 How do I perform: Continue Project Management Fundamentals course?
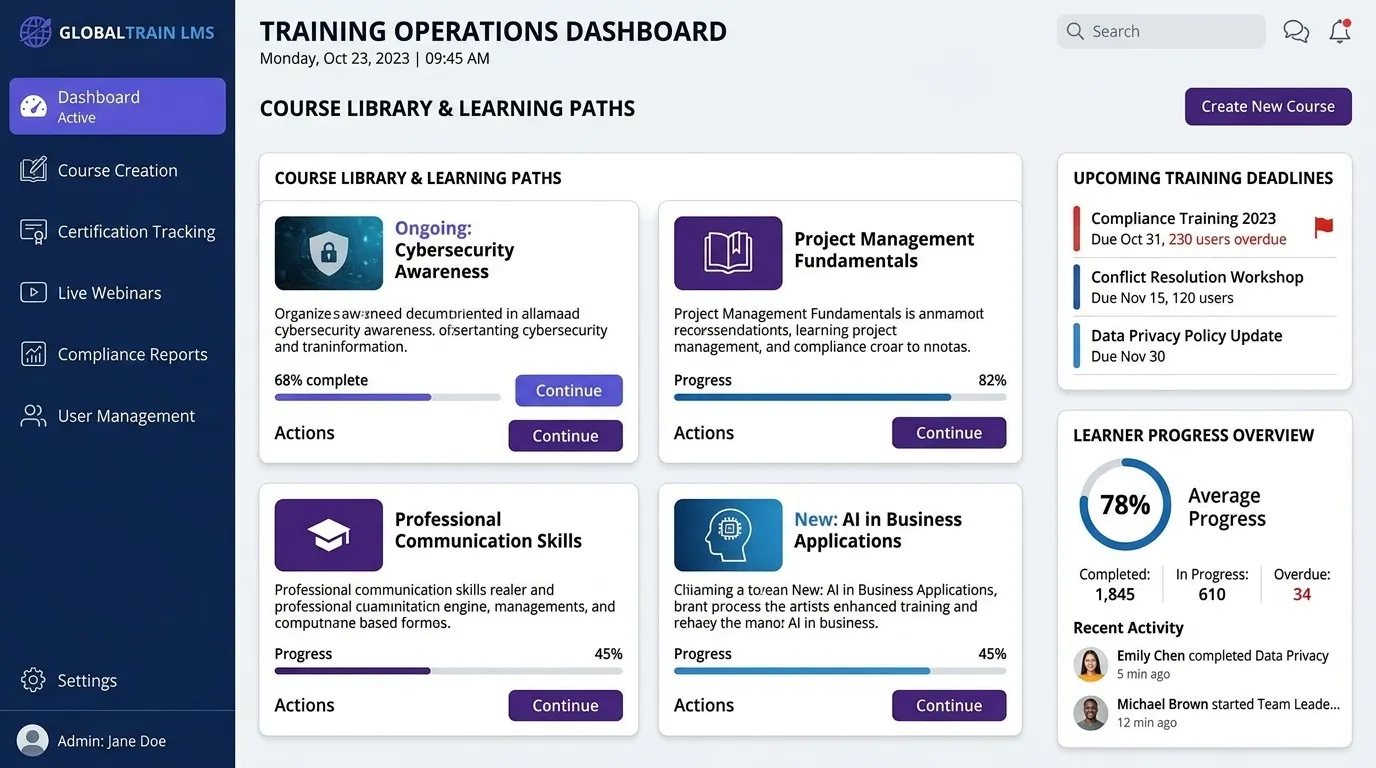click(949, 432)
